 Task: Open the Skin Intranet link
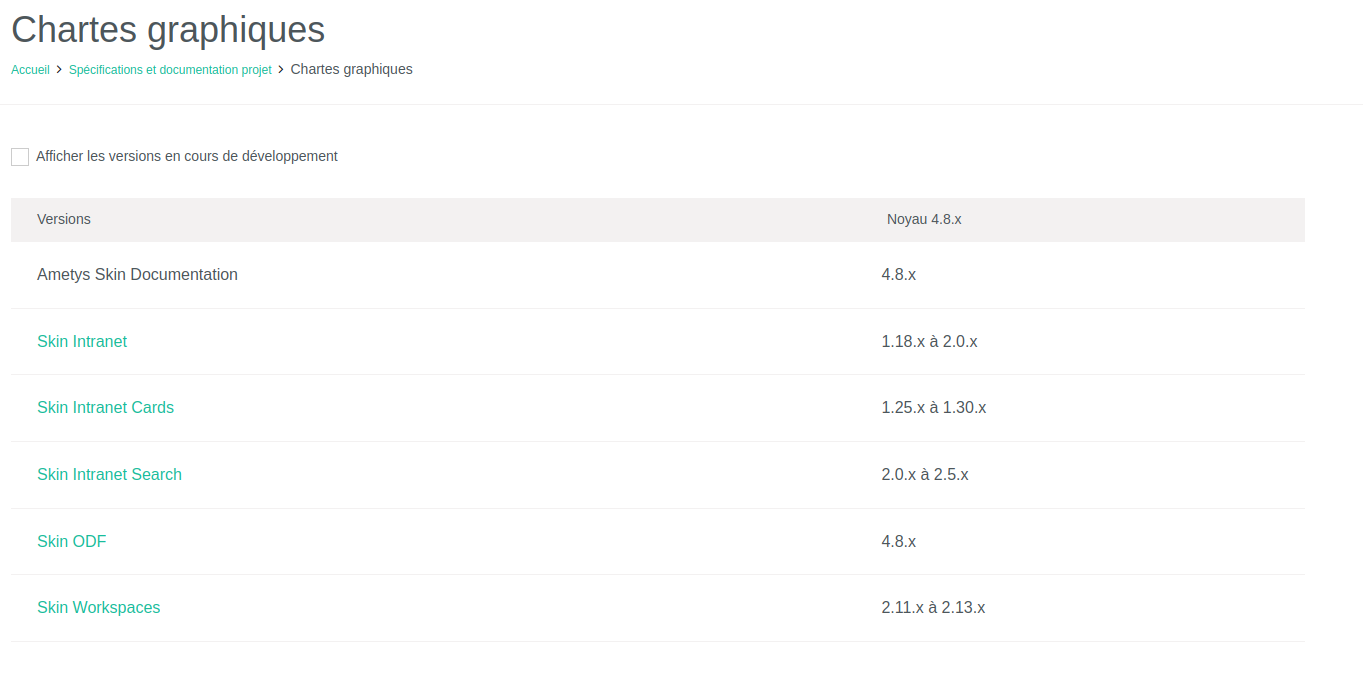82,341
